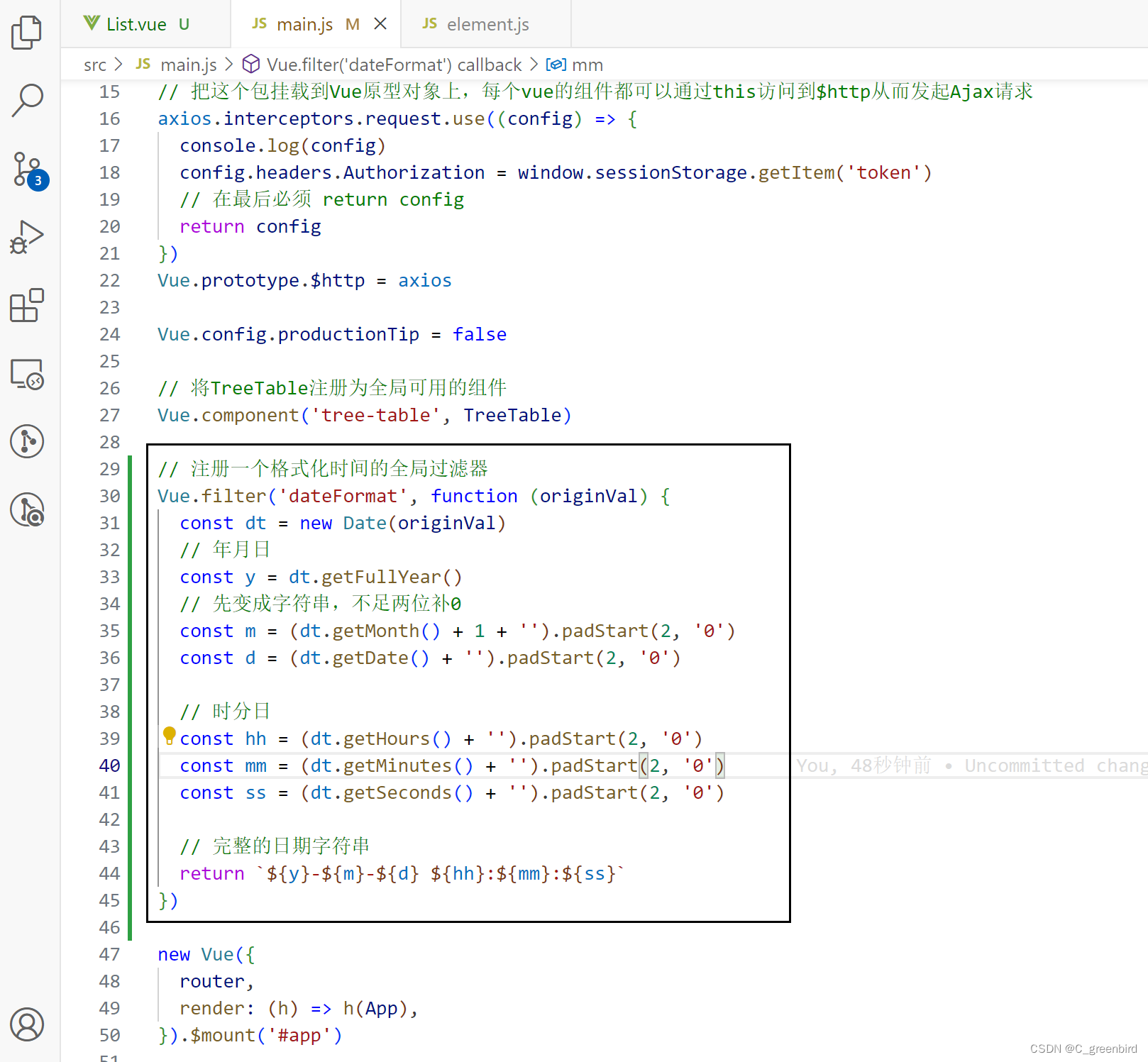Open the Git Graph circular icon view
The height and width of the screenshot is (1062, 1148).
coord(27,441)
